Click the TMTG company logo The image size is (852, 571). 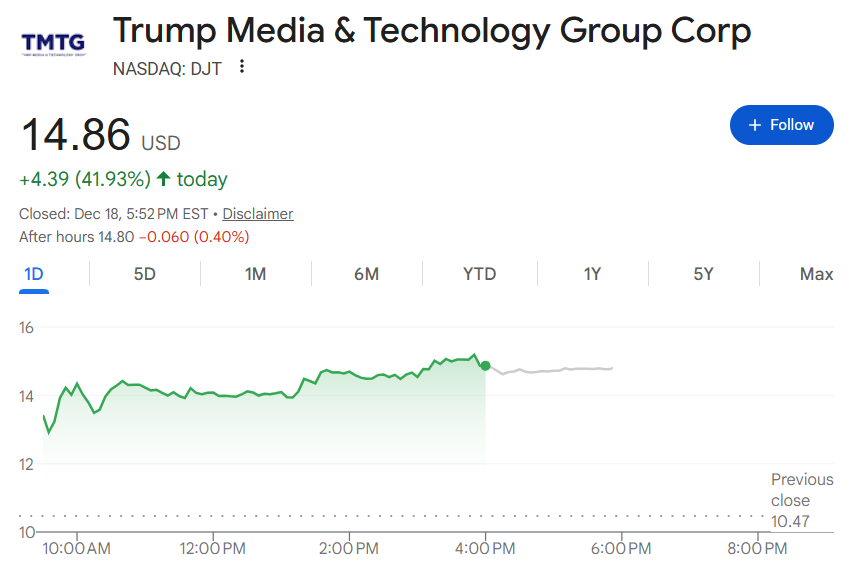pos(53,43)
